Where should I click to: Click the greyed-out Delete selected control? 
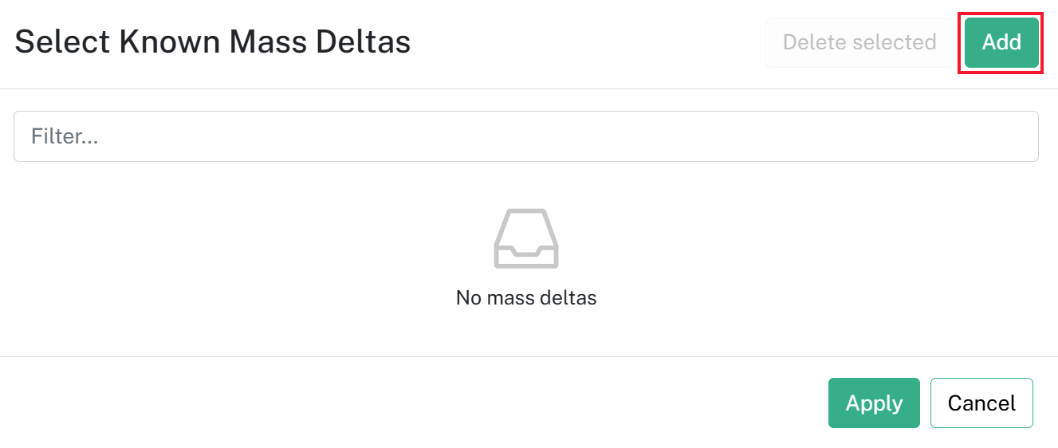tap(859, 43)
